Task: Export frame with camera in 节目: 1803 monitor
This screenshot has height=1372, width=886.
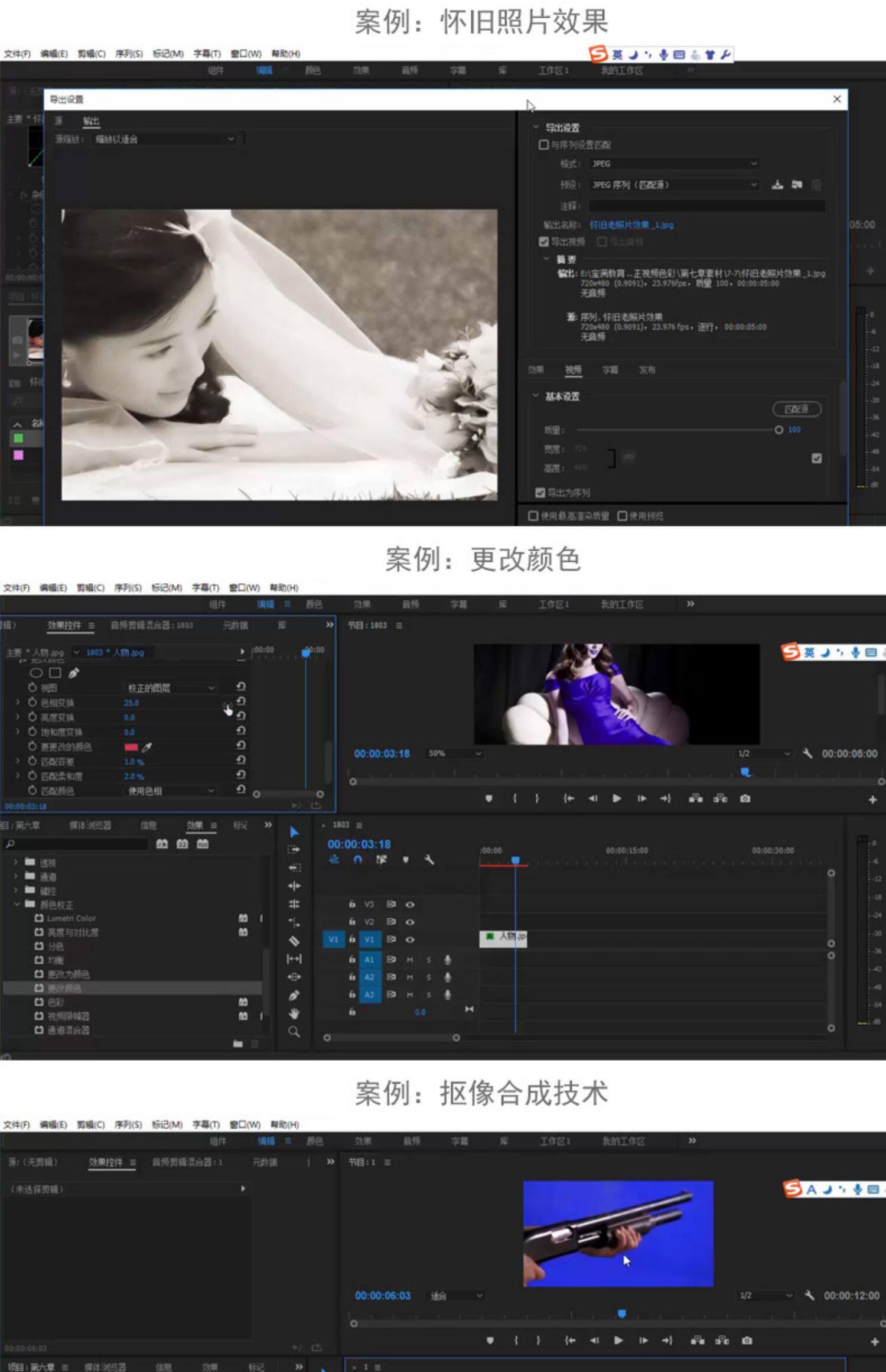Action: [745, 798]
